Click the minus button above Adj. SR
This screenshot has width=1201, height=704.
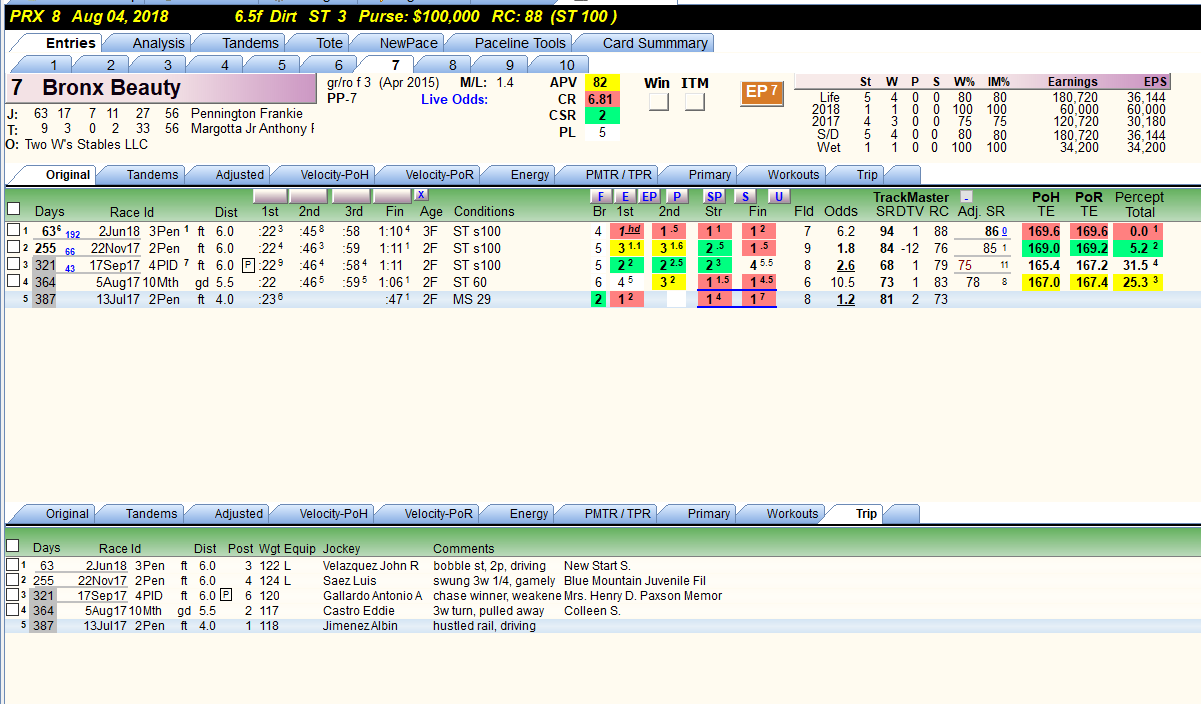966,197
